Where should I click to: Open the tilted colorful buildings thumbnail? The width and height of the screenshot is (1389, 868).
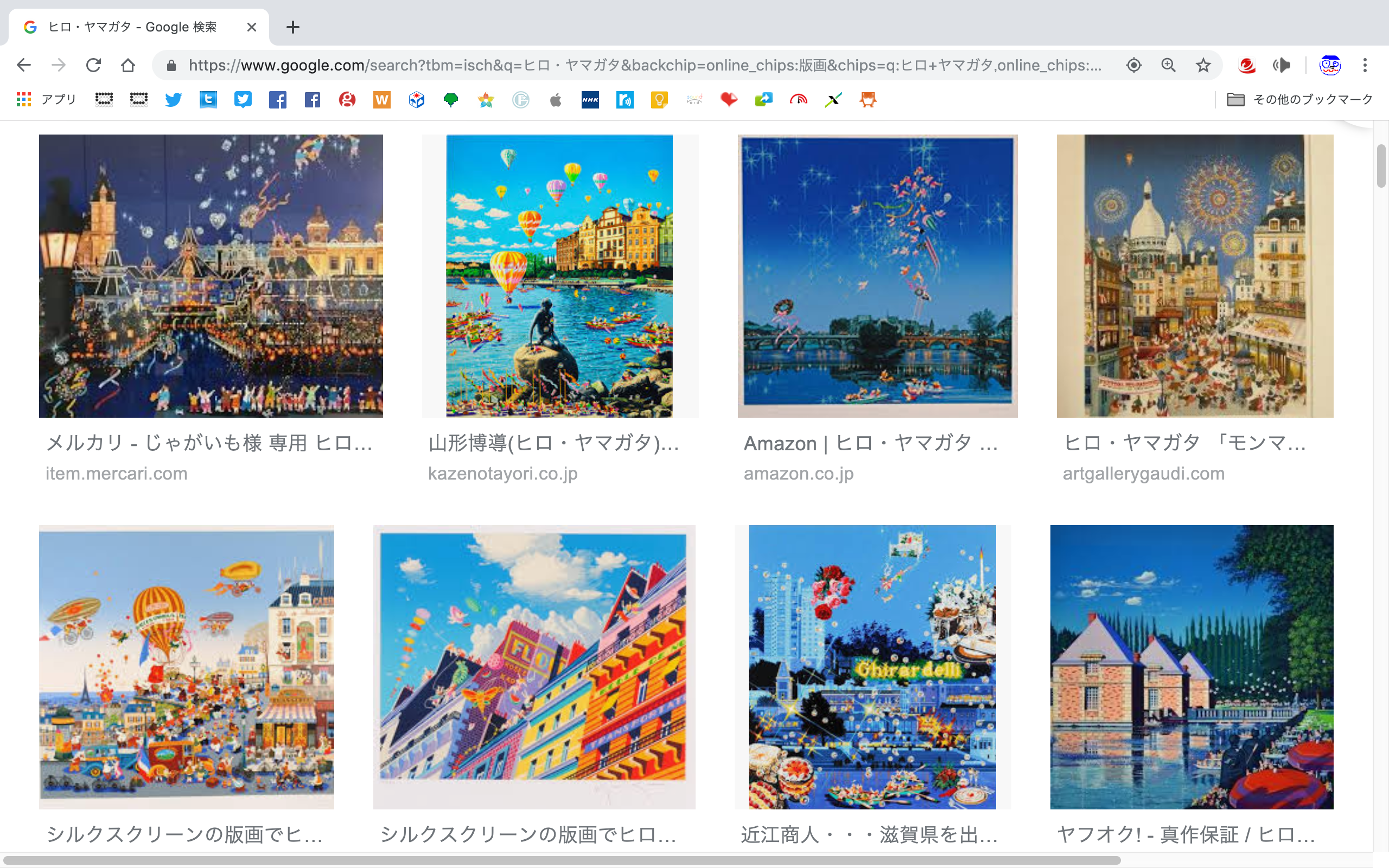coord(534,667)
